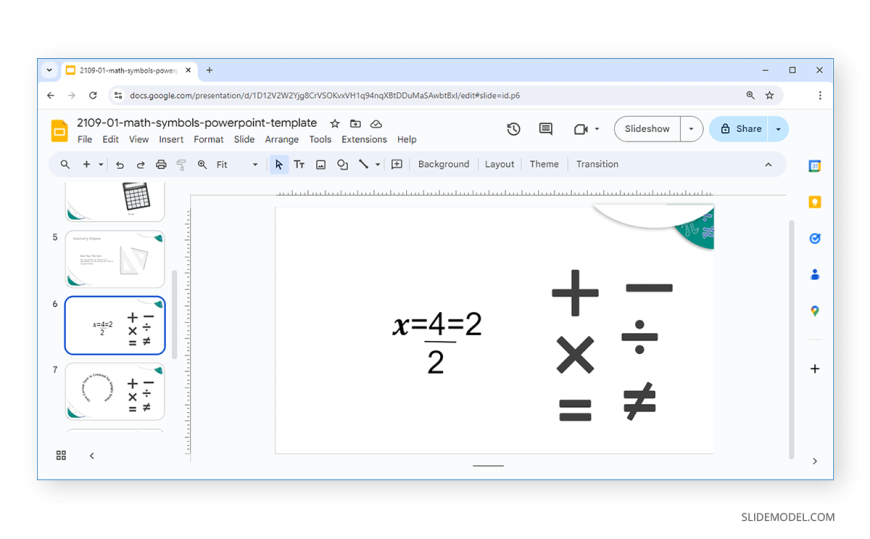
Task: Open the Arrange menu
Action: click(282, 139)
